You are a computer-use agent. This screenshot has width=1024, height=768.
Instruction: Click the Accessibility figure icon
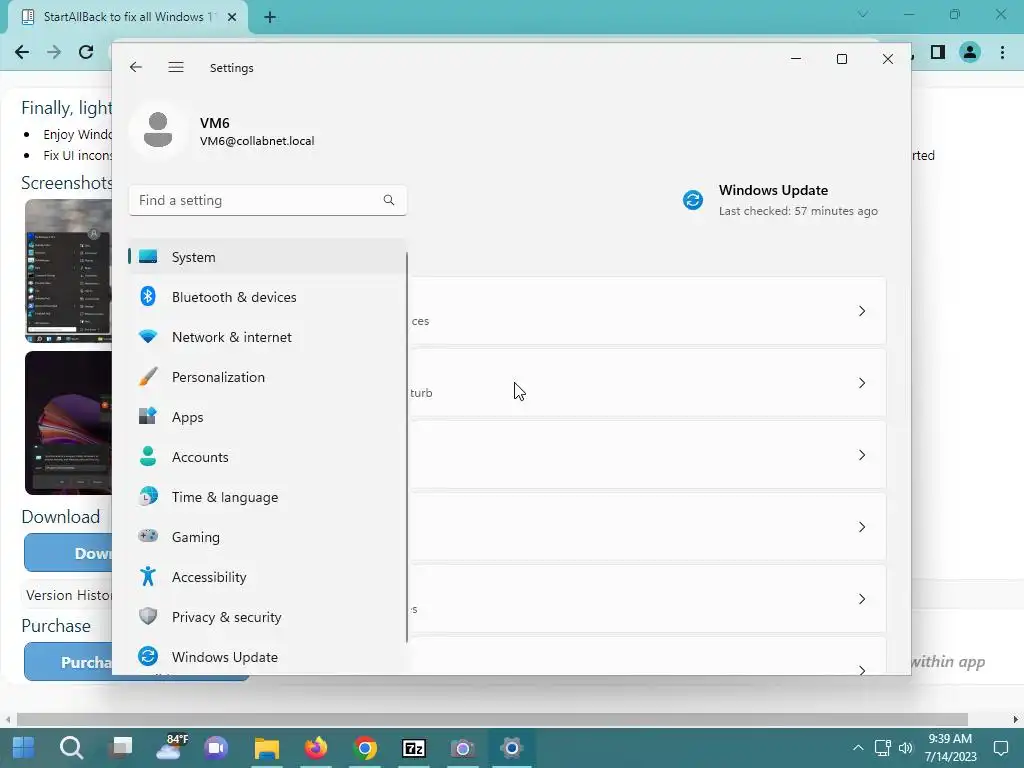pos(148,576)
